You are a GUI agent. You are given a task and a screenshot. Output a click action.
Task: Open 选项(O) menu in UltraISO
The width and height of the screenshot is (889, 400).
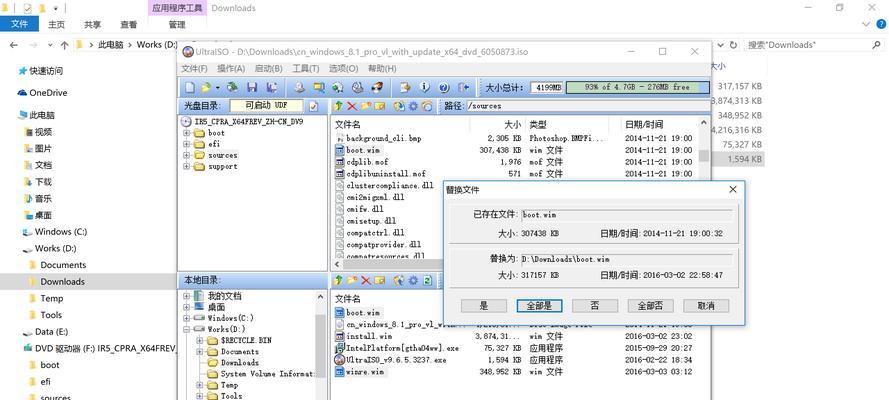(344, 69)
